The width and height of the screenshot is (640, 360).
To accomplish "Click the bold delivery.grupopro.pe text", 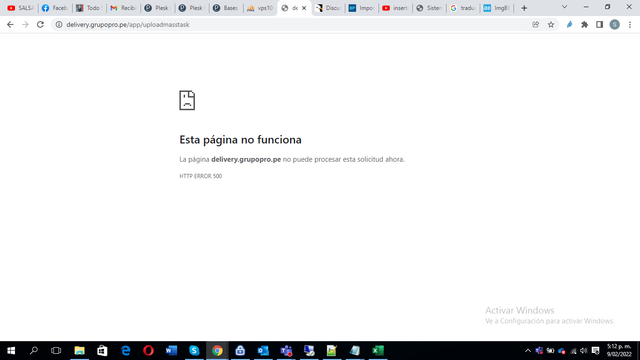I will (x=246, y=159).
